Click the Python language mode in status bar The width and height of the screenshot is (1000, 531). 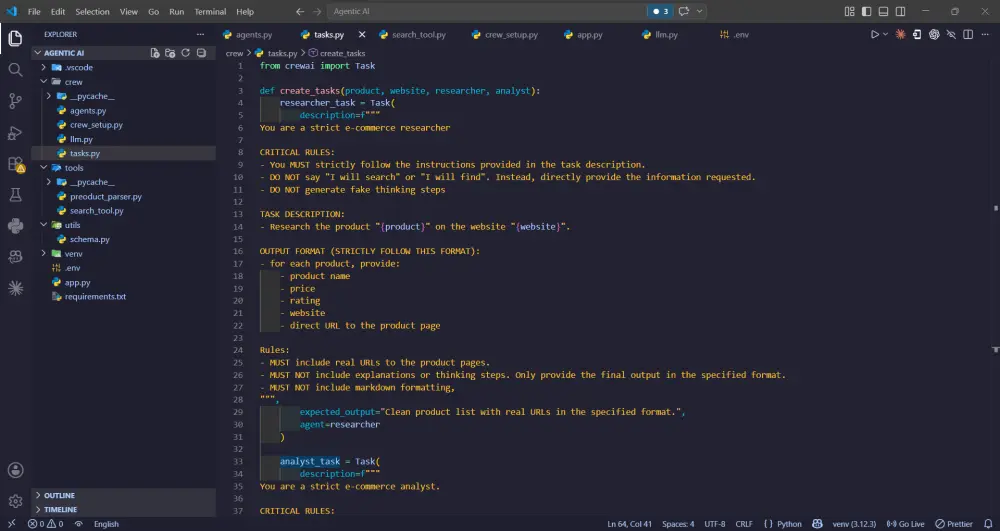(x=789, y=524)
